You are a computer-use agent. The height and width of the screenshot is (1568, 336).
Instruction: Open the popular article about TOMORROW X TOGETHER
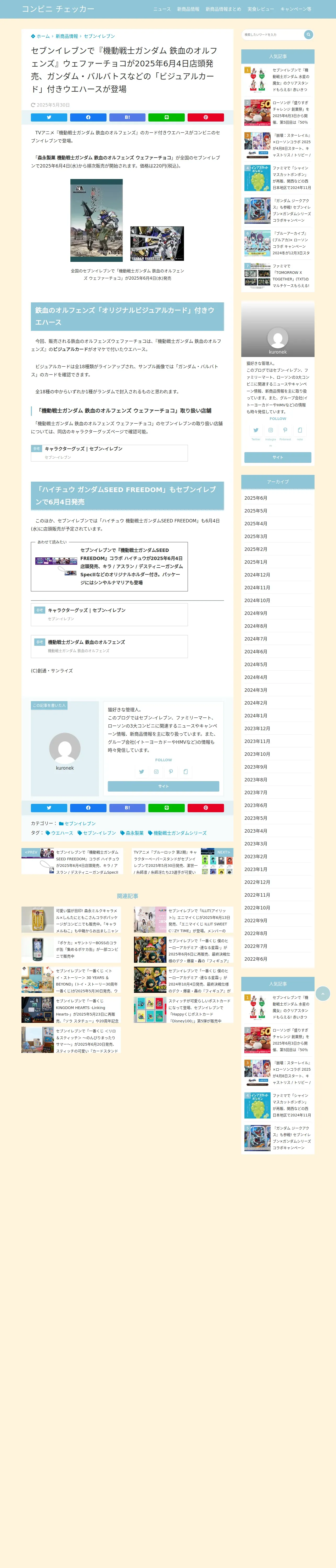tap(277, 276)
